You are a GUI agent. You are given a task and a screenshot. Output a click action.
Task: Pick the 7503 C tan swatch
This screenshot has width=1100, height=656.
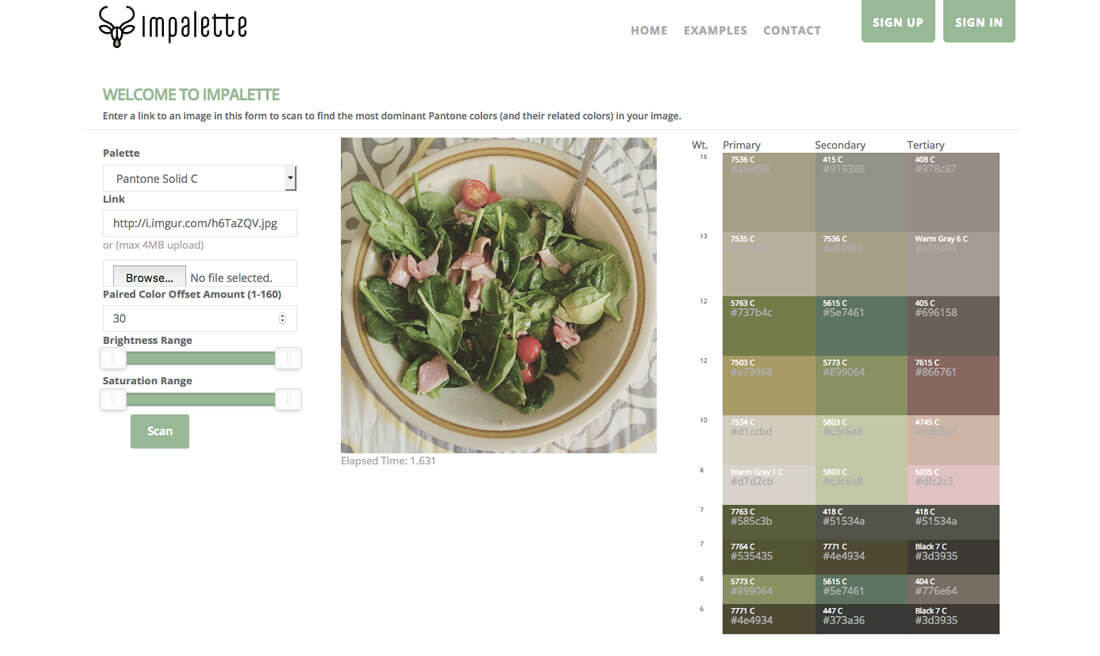click(768, 385)
